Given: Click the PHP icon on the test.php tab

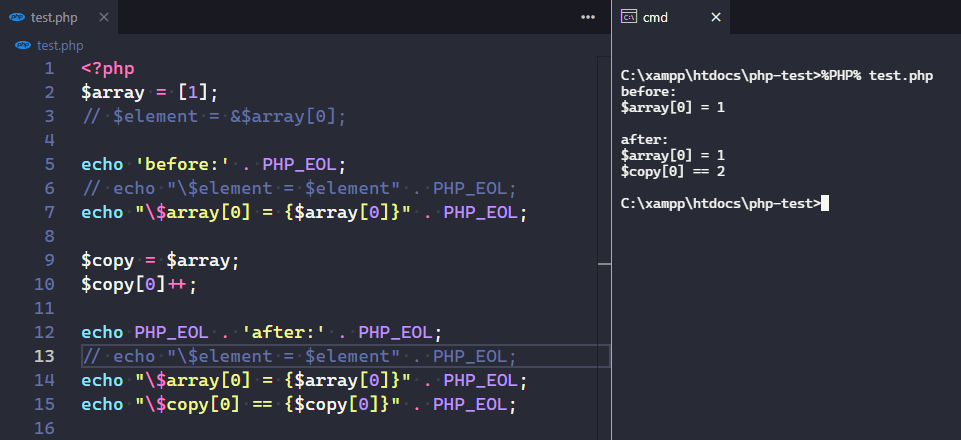Looking at the screenshot, I should (18, 17).
